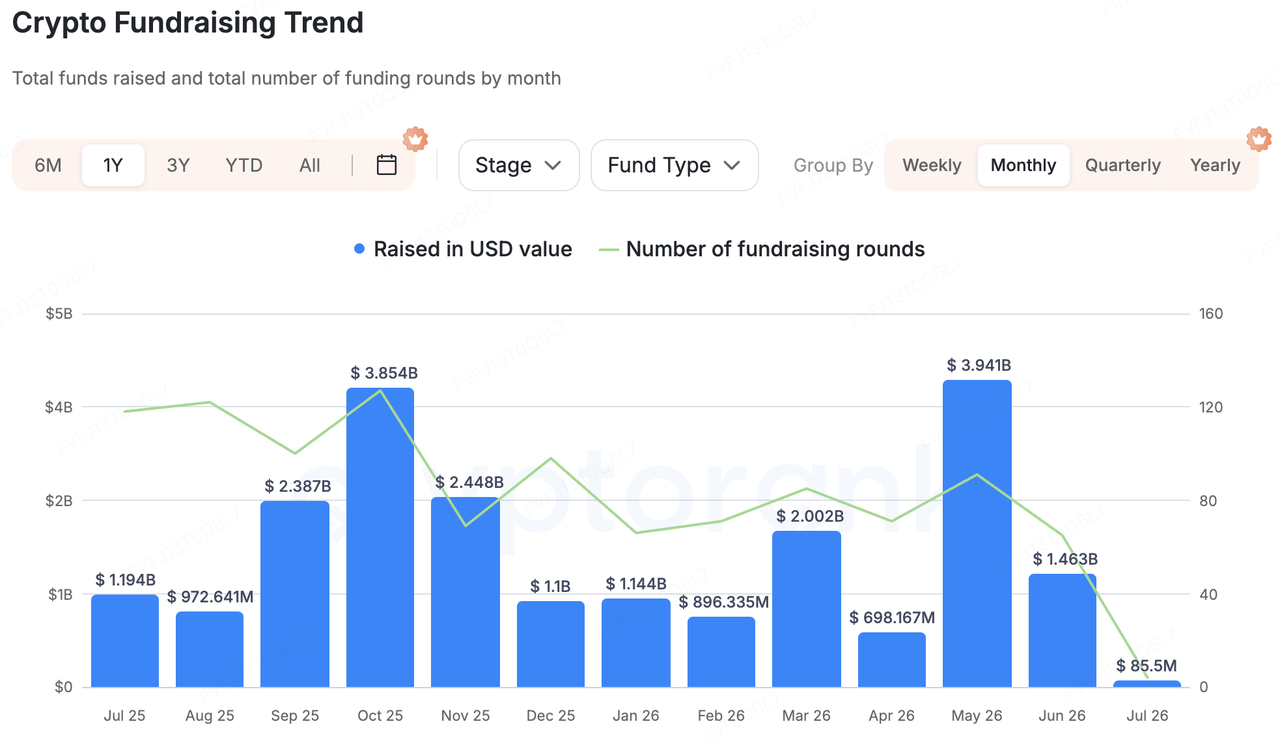1280x739 pixels.
Task: Select the 1Y time range
Action: pos(113,165)
